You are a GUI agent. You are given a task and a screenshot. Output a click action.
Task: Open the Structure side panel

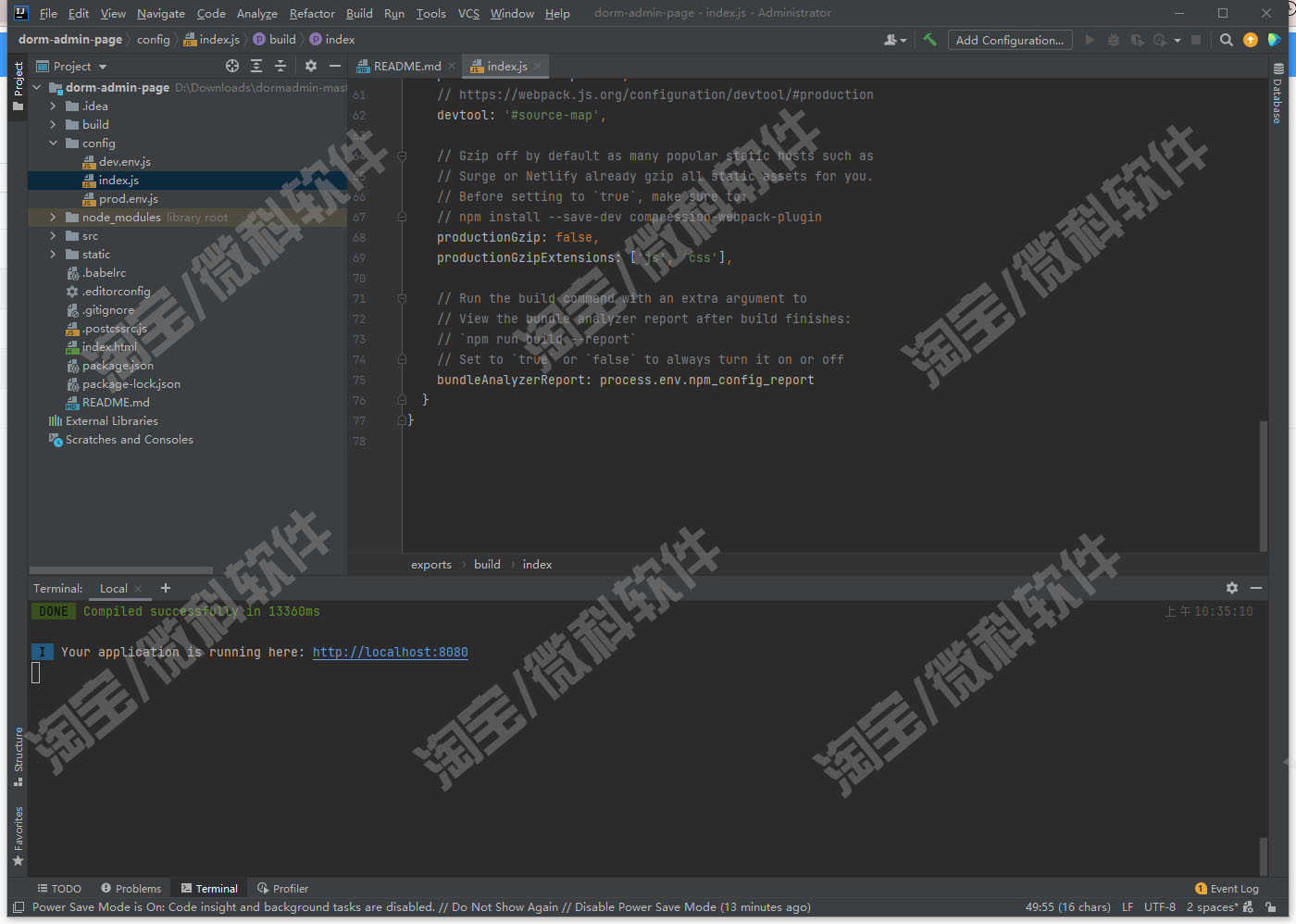(x=19, y=756)
